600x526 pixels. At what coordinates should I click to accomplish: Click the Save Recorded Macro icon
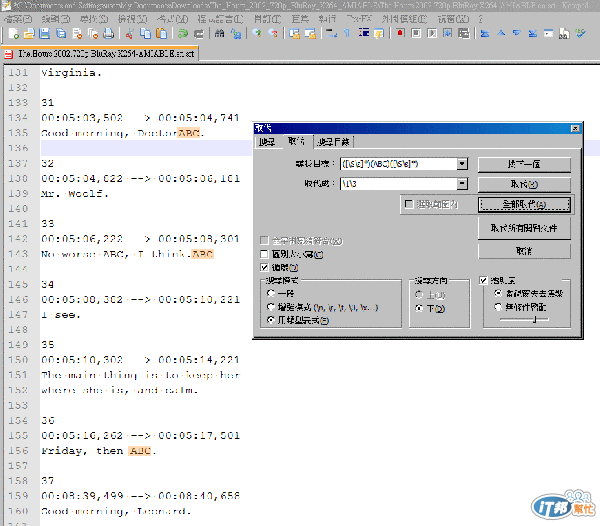point(463,34)
